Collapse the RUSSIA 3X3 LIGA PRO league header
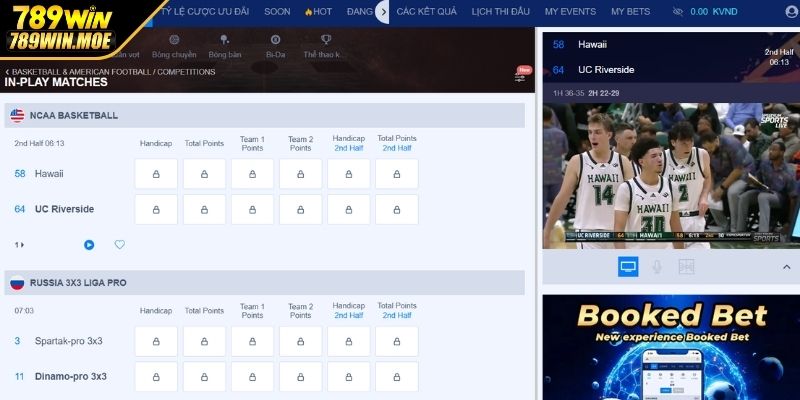The width and height of the screenshot is (800, 400). coord(264,283)
